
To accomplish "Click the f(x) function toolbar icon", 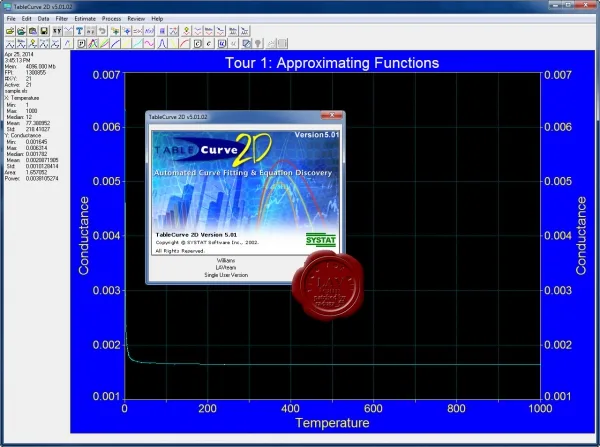I will 149,31.
